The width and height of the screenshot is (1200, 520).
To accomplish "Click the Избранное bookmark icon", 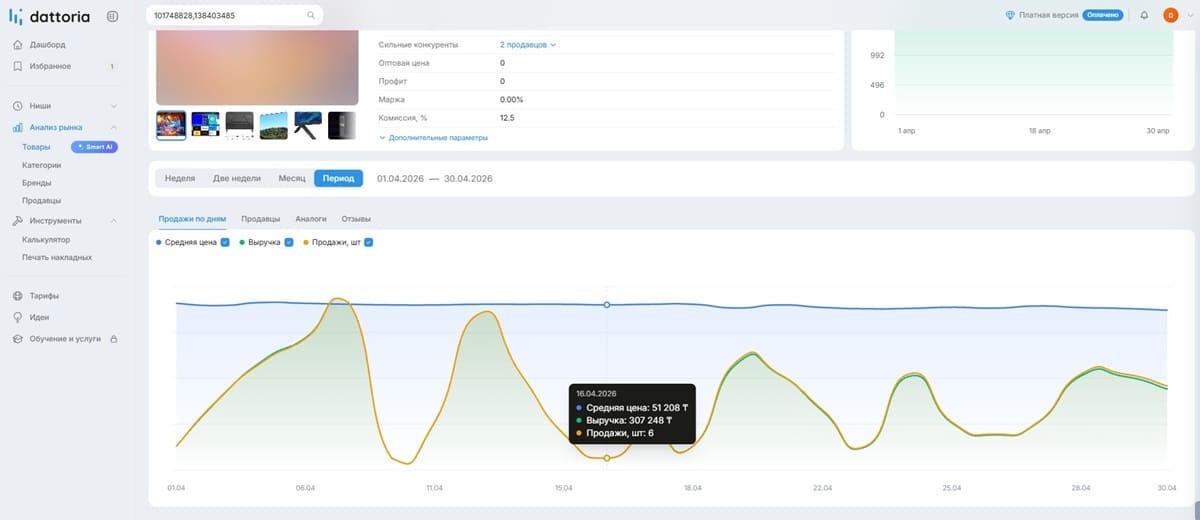I will (x=18, y=67).
